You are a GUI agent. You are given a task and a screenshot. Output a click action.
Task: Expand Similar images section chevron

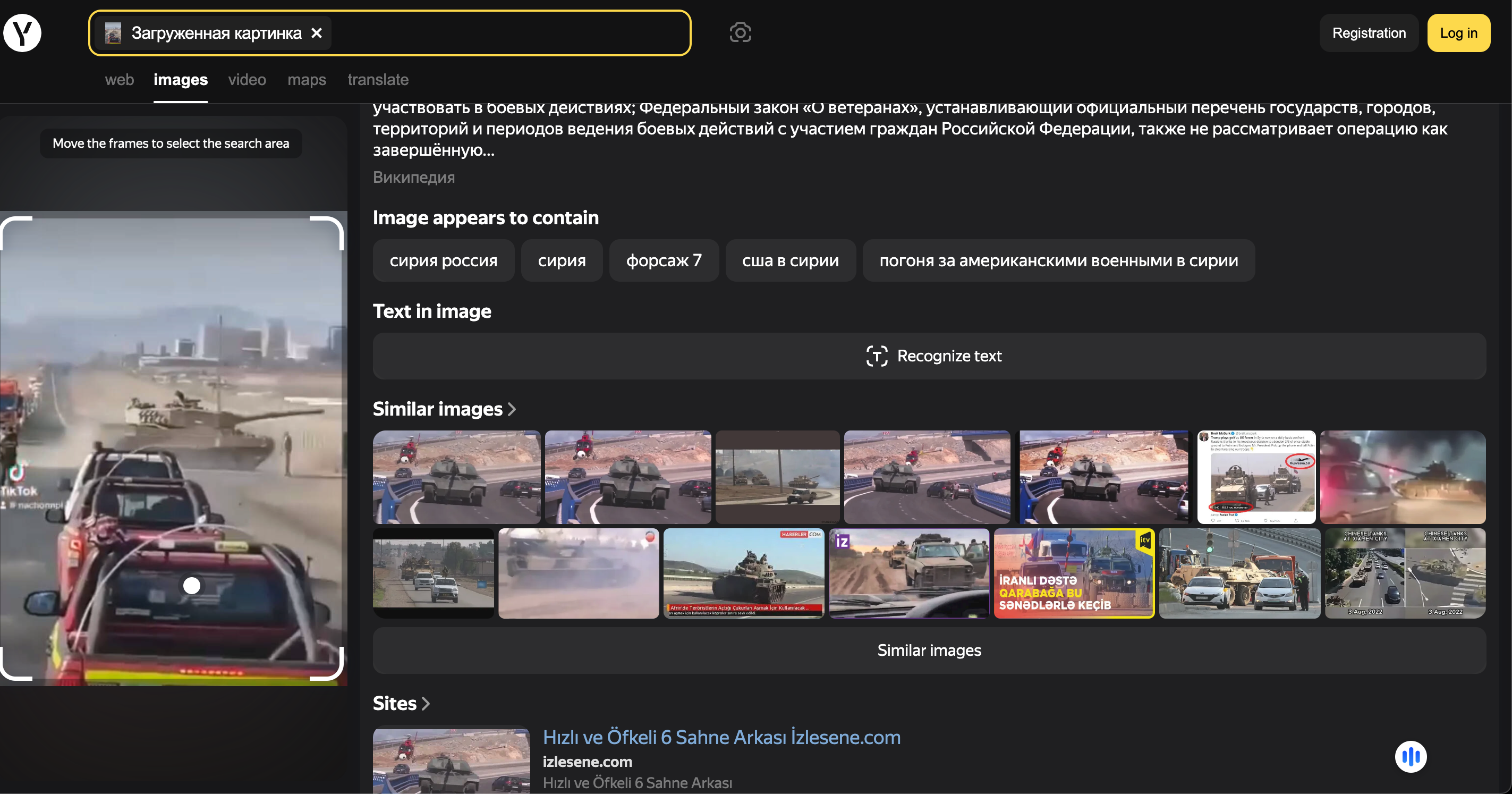click(512, 409)
